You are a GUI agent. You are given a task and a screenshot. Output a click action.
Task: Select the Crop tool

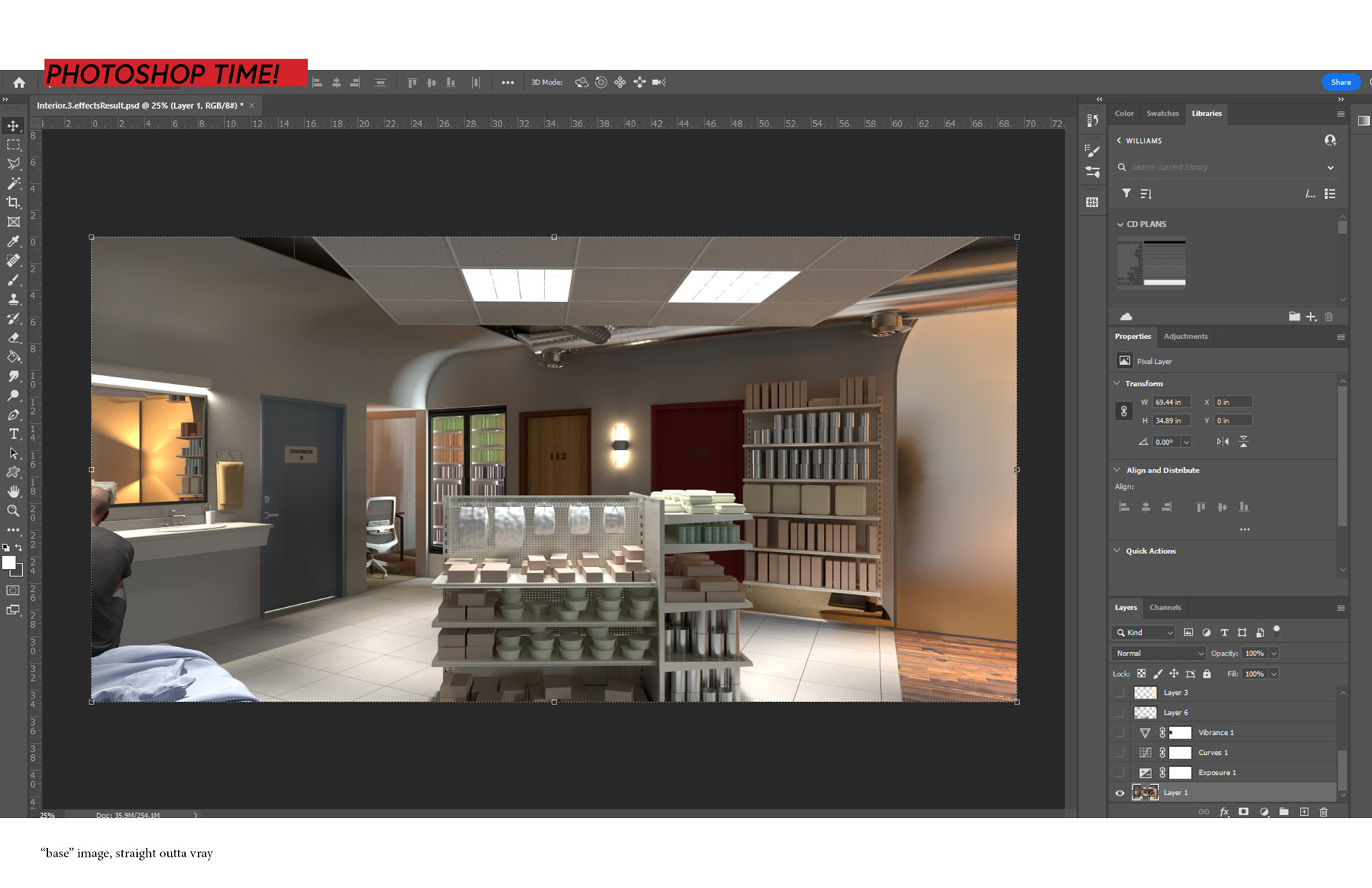[x=13, y=202]
